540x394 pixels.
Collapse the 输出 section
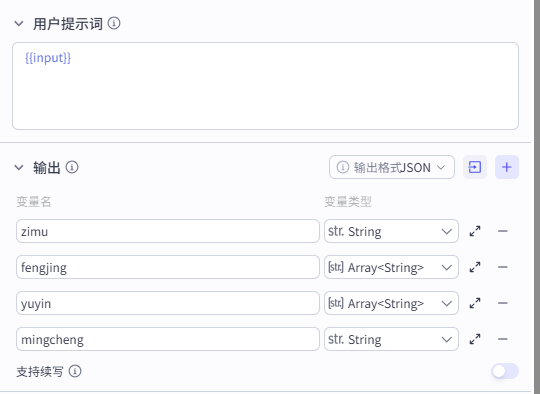click(19, 168)
